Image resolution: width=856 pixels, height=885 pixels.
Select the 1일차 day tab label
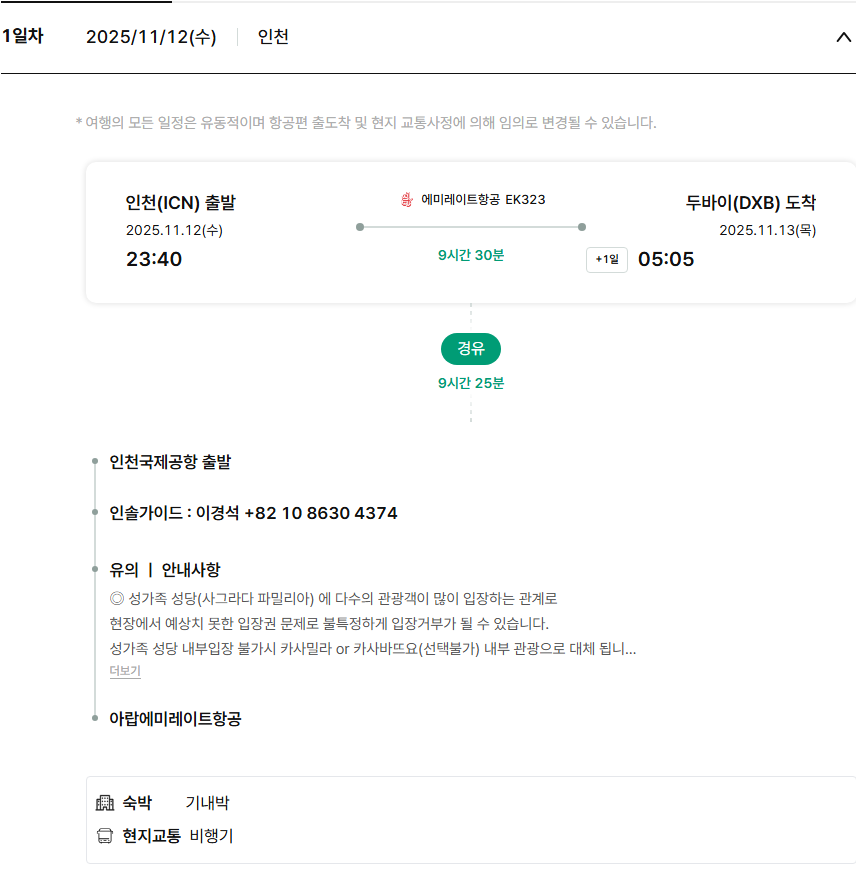(22, 37)
